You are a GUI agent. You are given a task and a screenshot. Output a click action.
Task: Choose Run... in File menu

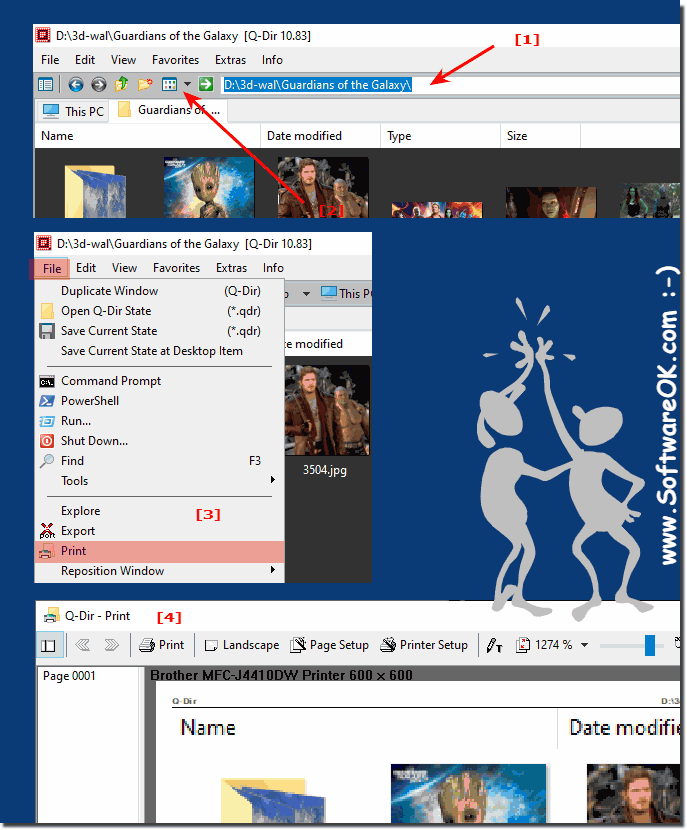[159, 421]
